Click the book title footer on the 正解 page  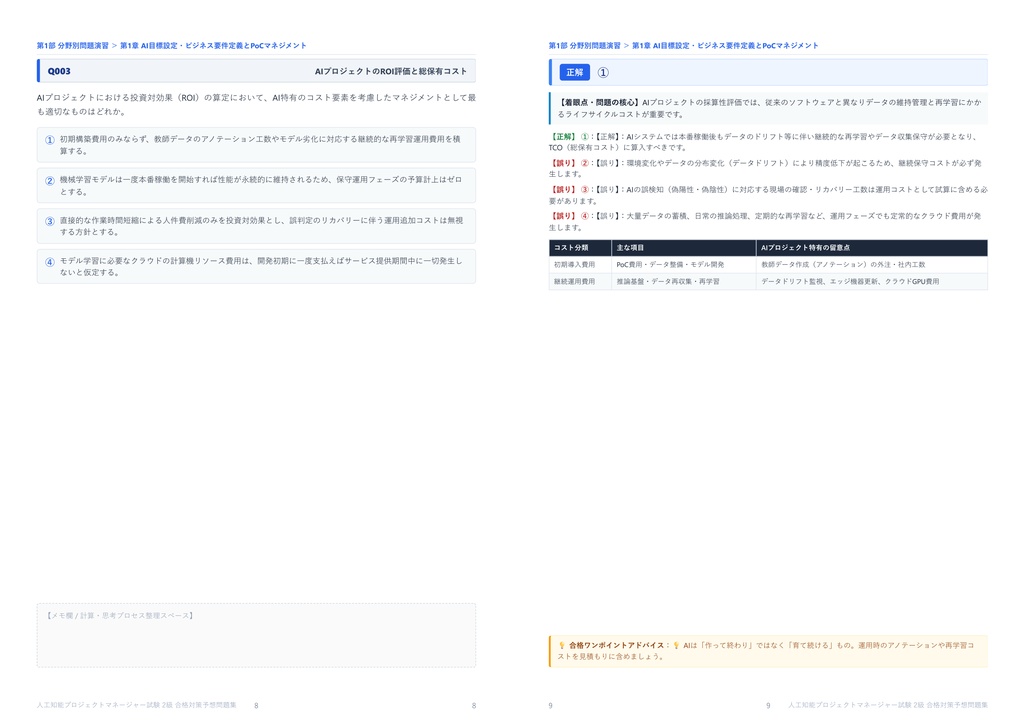(888, 705)
